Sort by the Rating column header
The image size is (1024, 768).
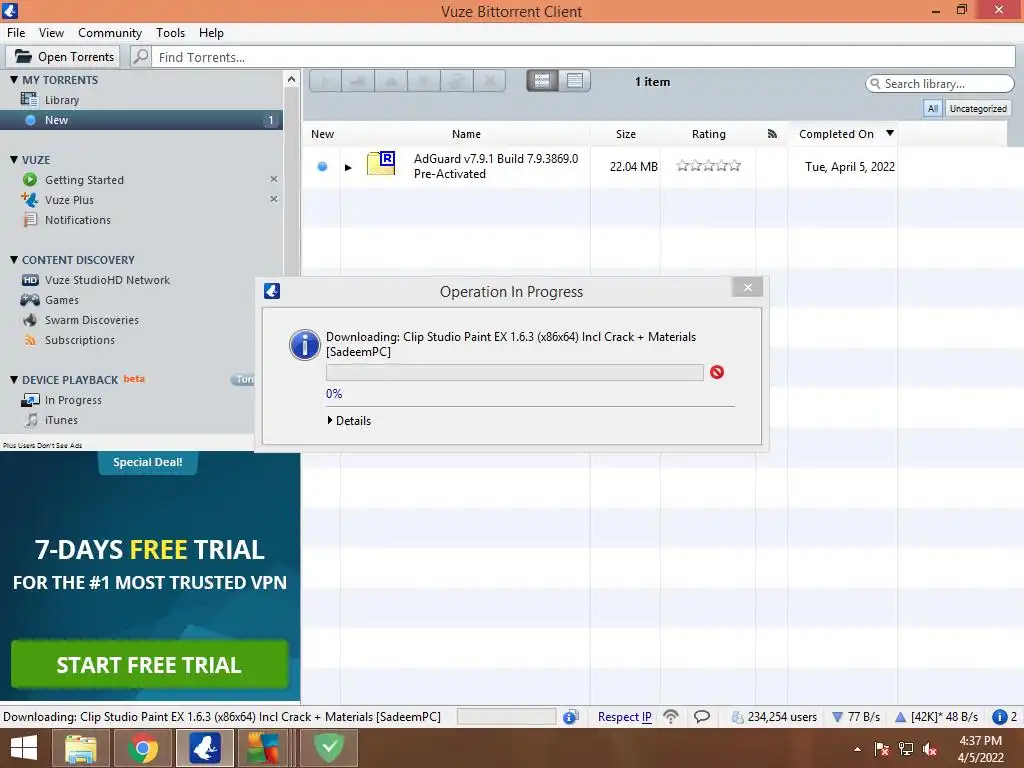tap(709, 134)
